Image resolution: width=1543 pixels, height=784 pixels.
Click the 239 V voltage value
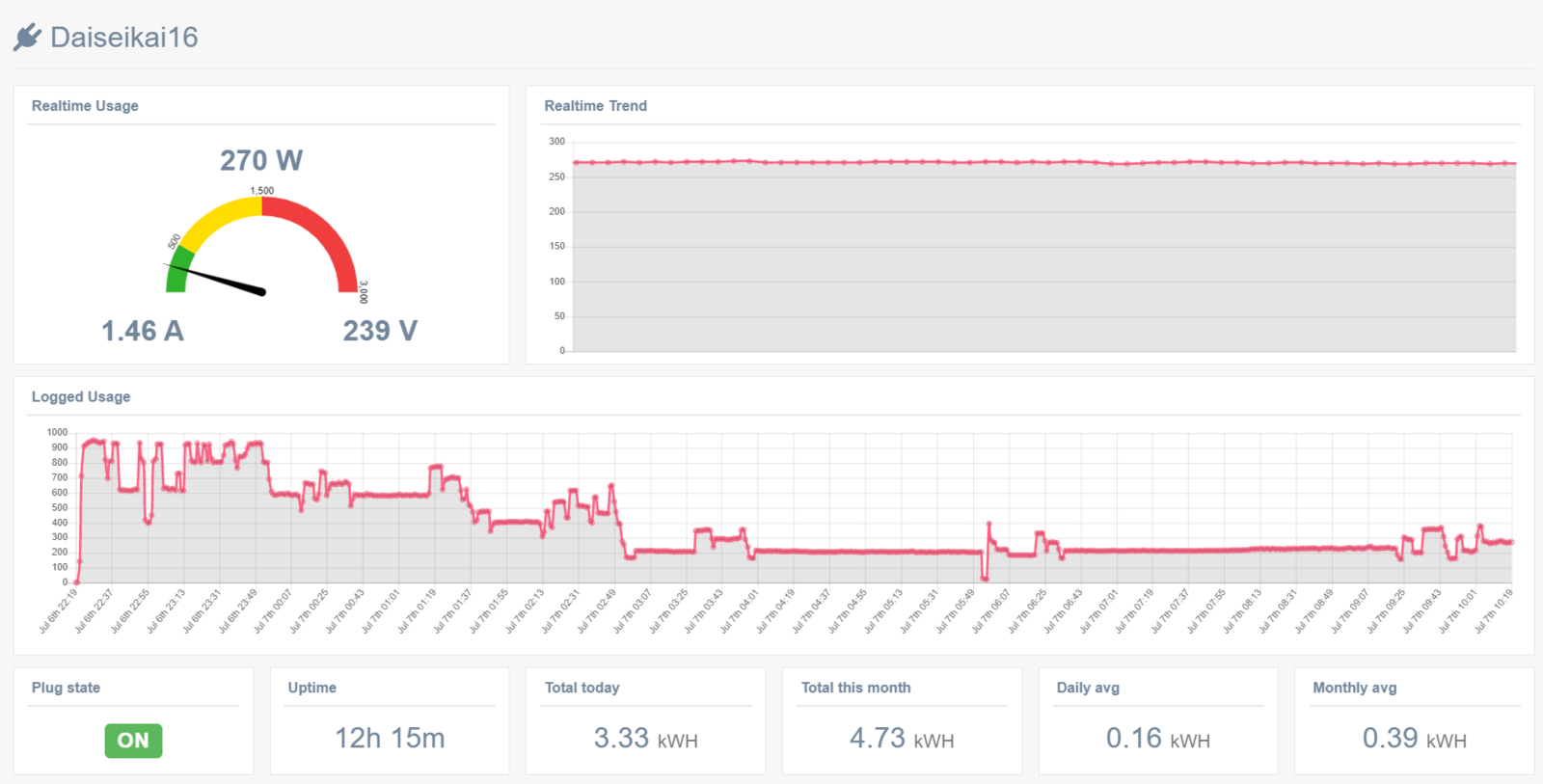pos(380,331)
